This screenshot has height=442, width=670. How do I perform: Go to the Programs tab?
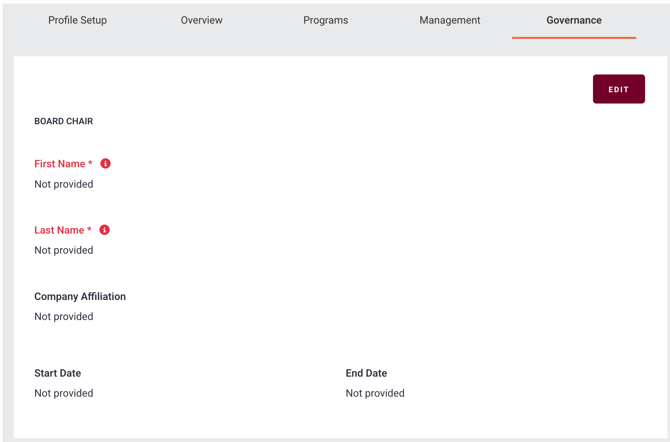pos(325,20)
